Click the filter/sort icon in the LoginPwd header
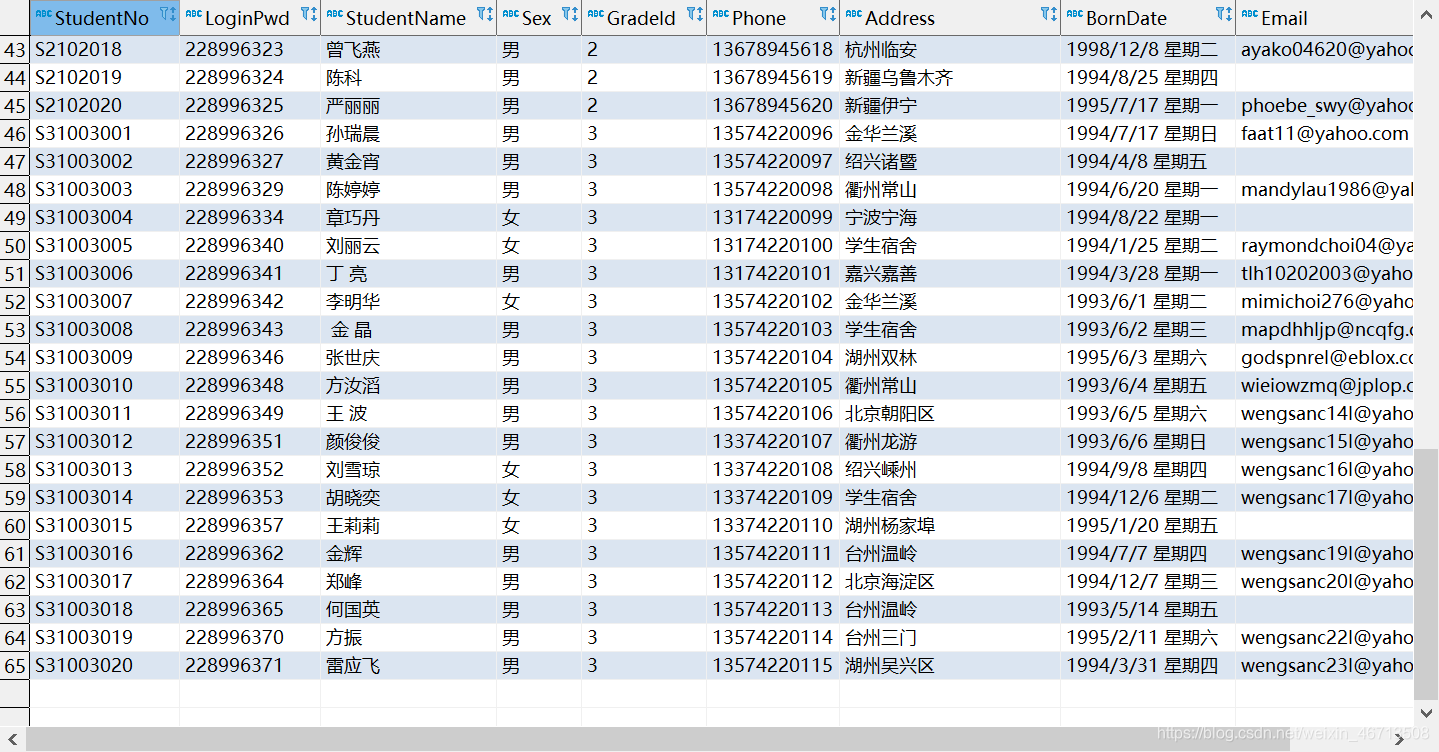 [x=309, y=15]
